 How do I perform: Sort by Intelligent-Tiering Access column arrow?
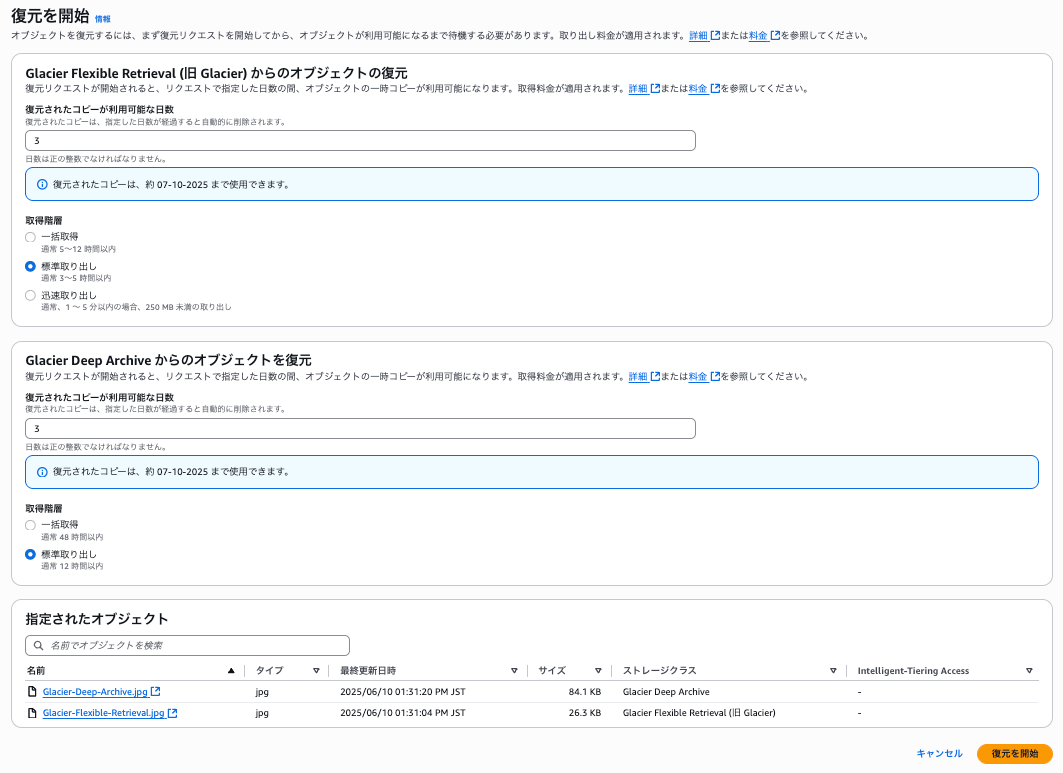[1029, 671]
